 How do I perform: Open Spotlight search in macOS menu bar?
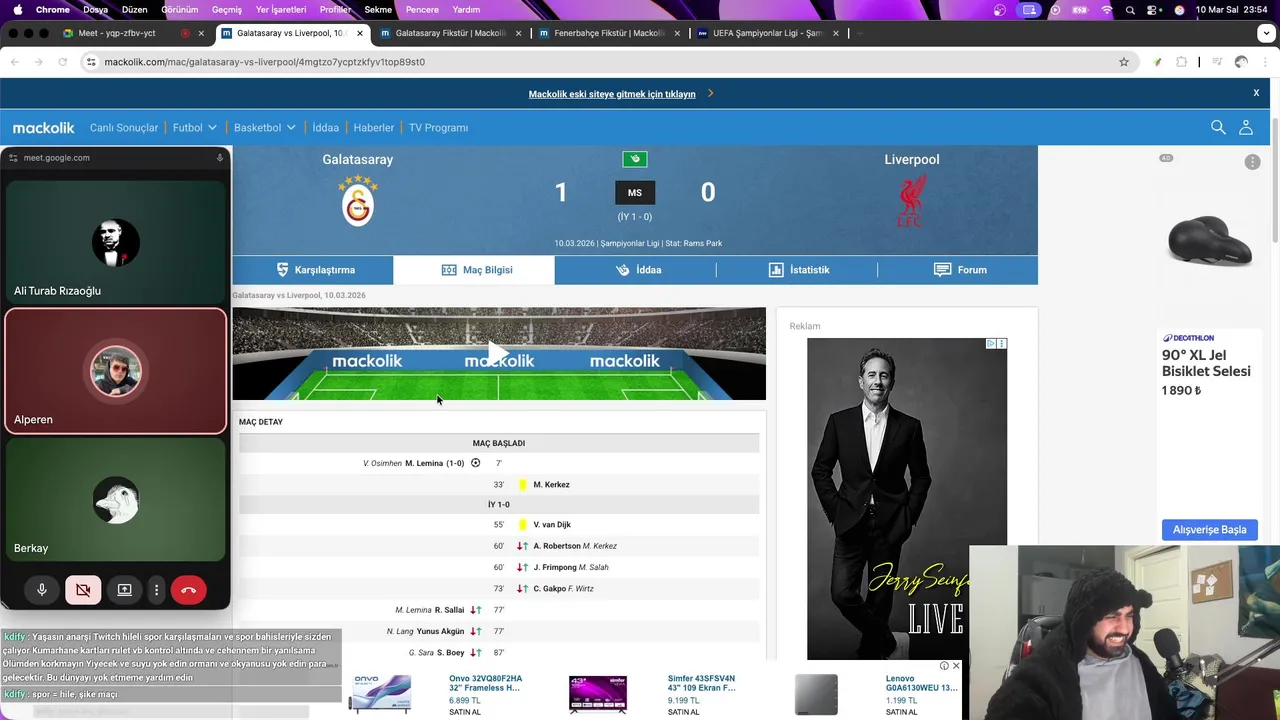pos(1130,10)
